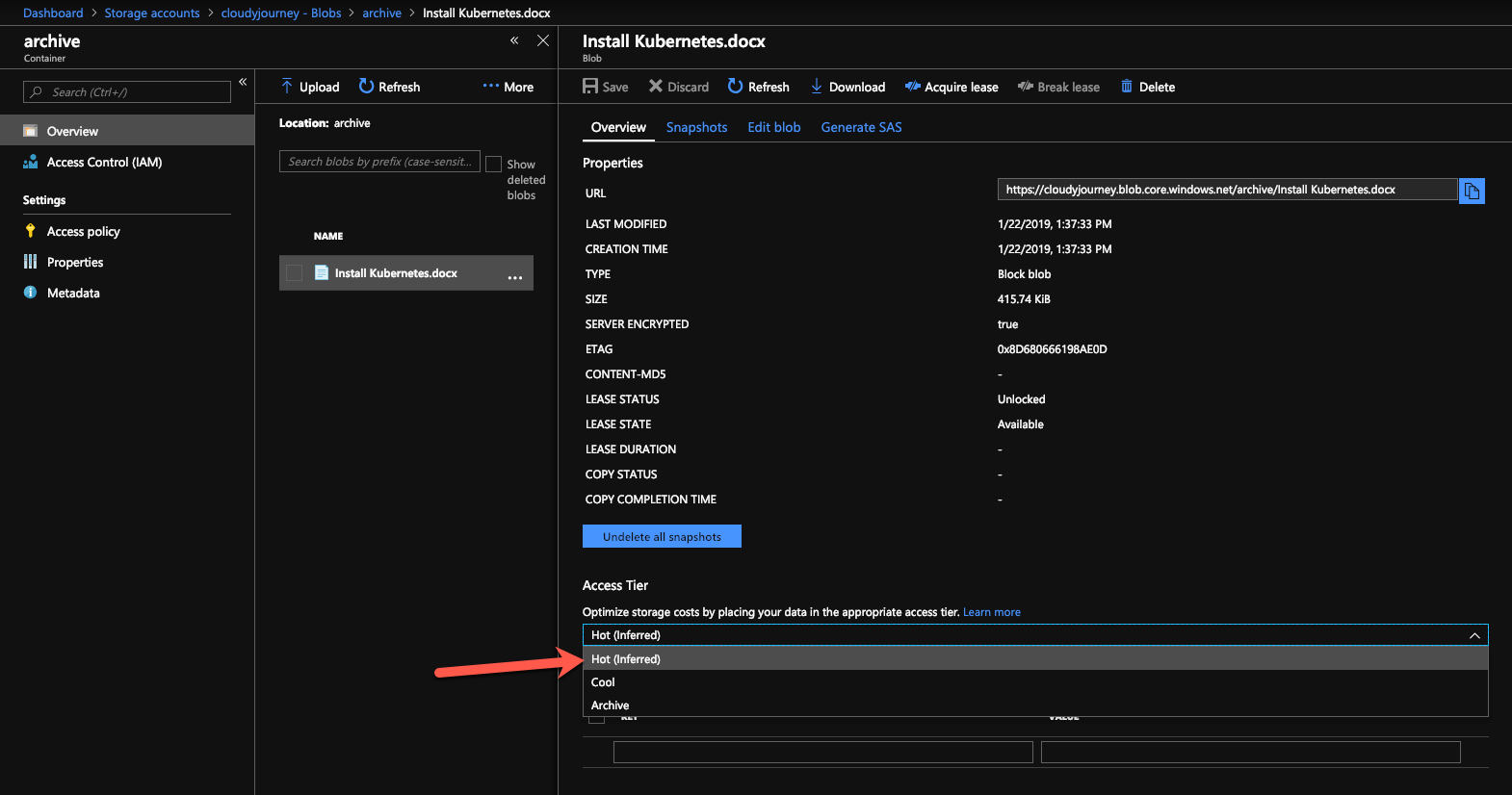Image resolution: width=1512 pixels, height=795 pixels.
Task: Go to Dashboard breadcrumb
Action: click(x=53, y=13)
